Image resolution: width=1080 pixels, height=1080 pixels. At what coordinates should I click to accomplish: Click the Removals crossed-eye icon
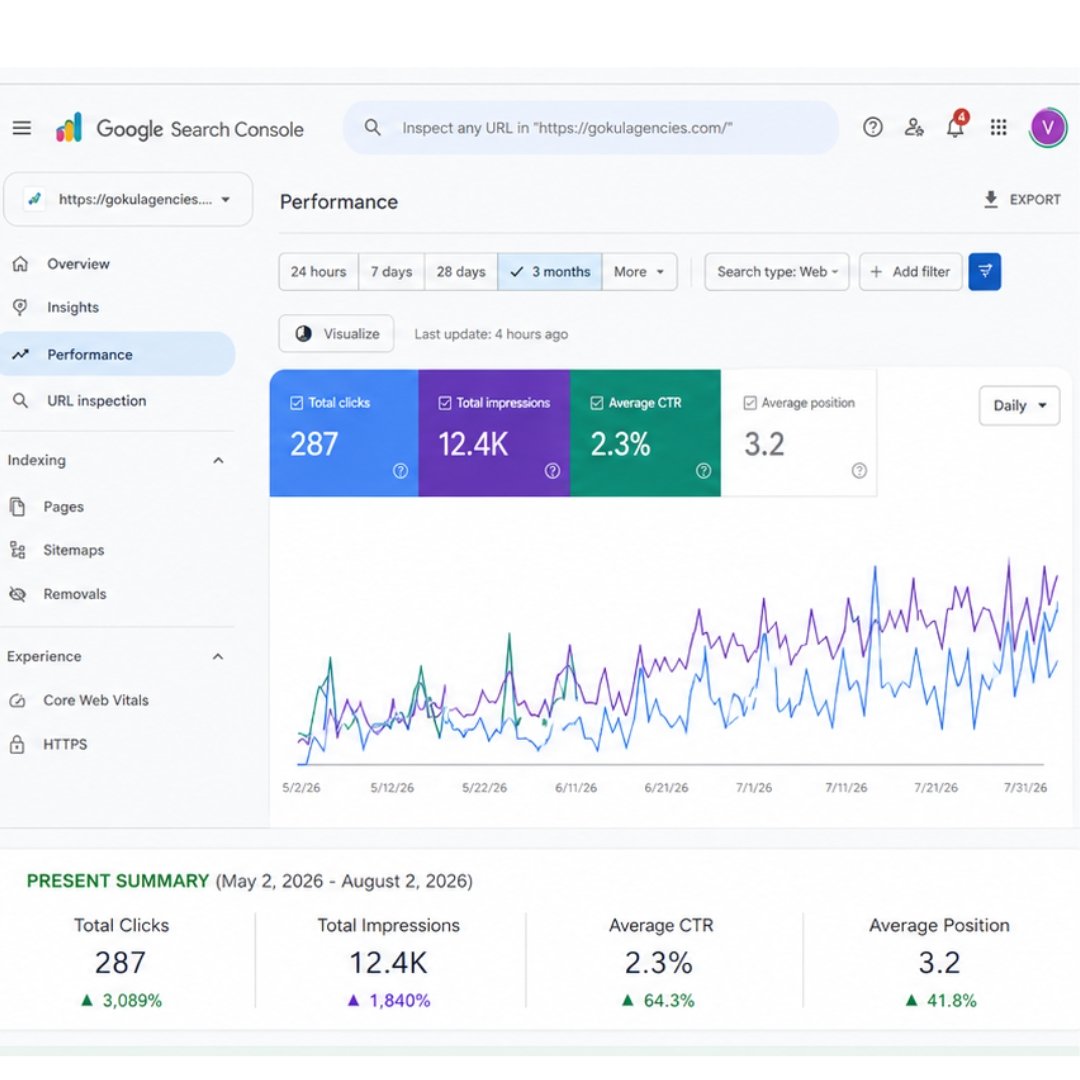pyautogui.click(x=17, y=594)
